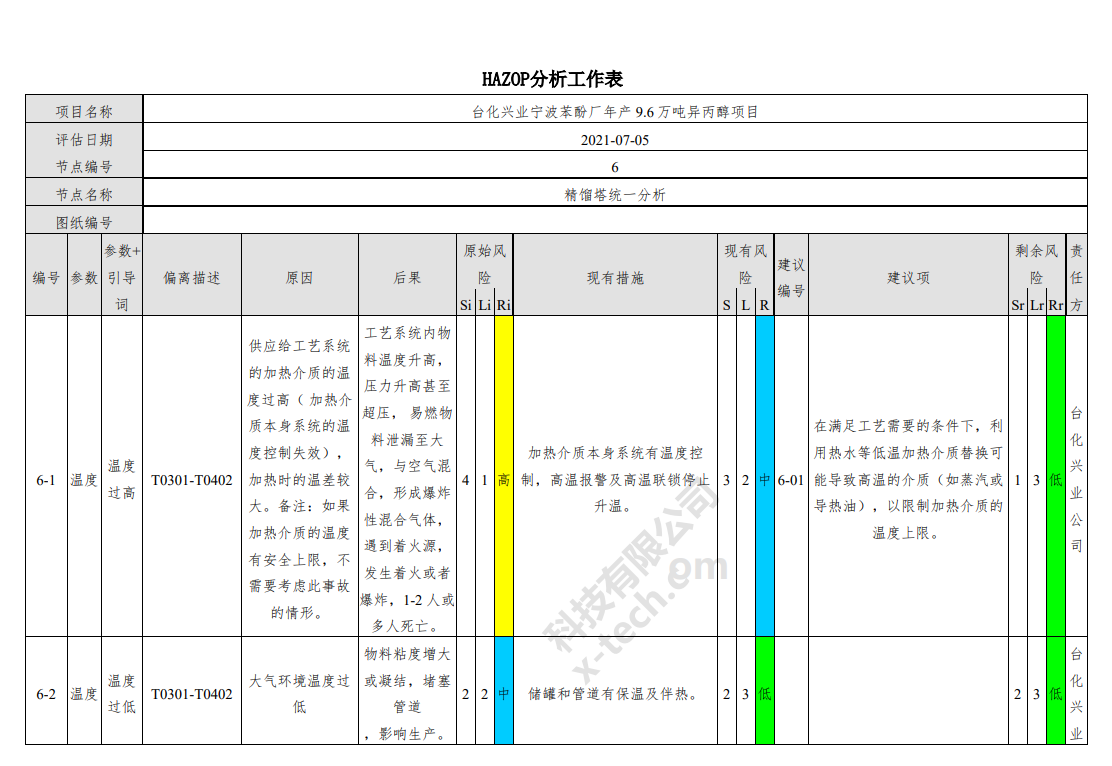Click the 原因 column header
Screen dimensions: 1112x766
point(300,275)
